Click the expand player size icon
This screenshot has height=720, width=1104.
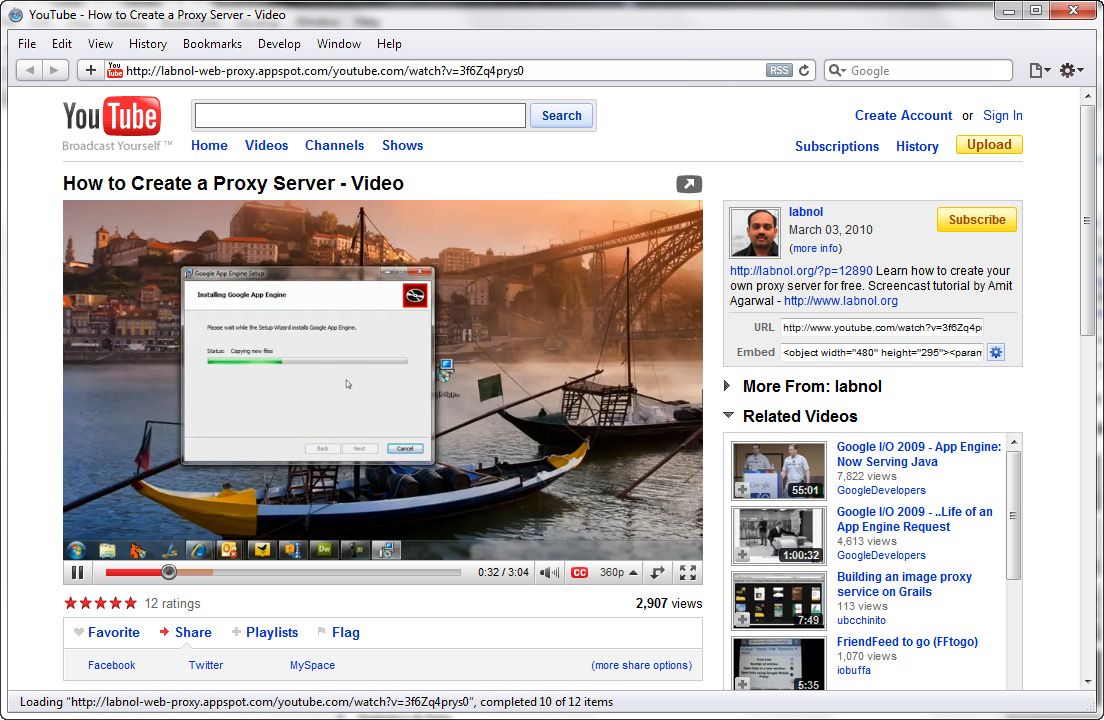658,573
